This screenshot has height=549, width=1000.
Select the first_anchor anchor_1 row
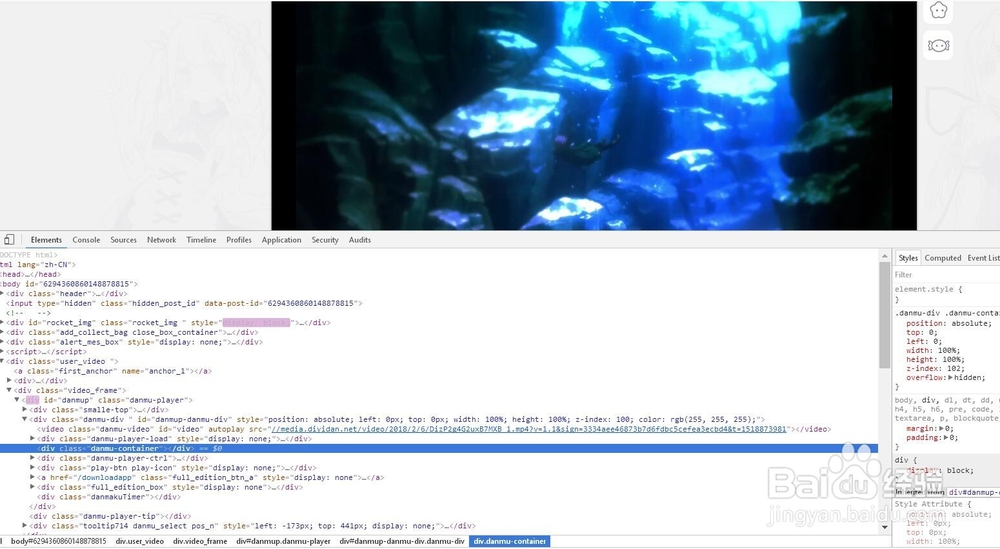(113, 370)
